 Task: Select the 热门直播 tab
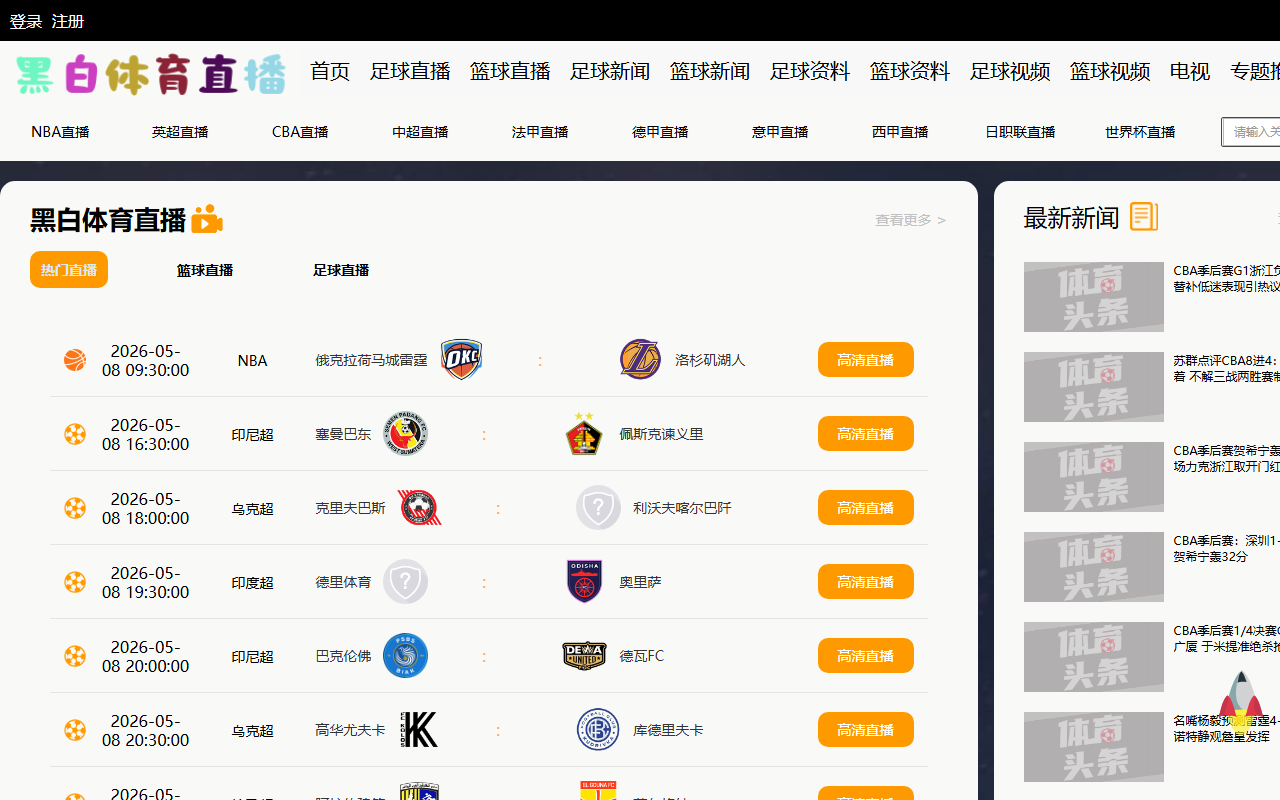69,270
